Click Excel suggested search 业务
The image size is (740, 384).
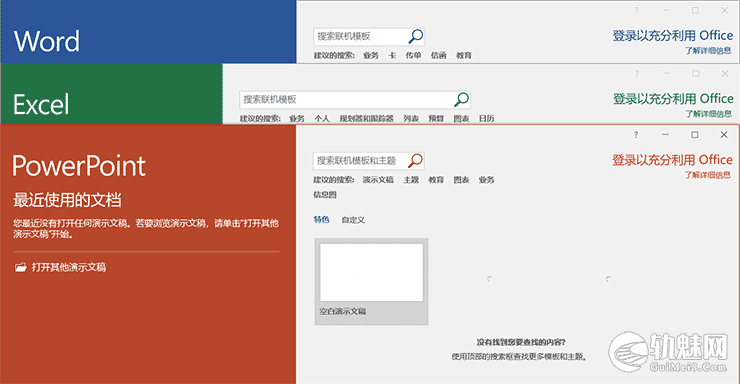tap(297, 118)
